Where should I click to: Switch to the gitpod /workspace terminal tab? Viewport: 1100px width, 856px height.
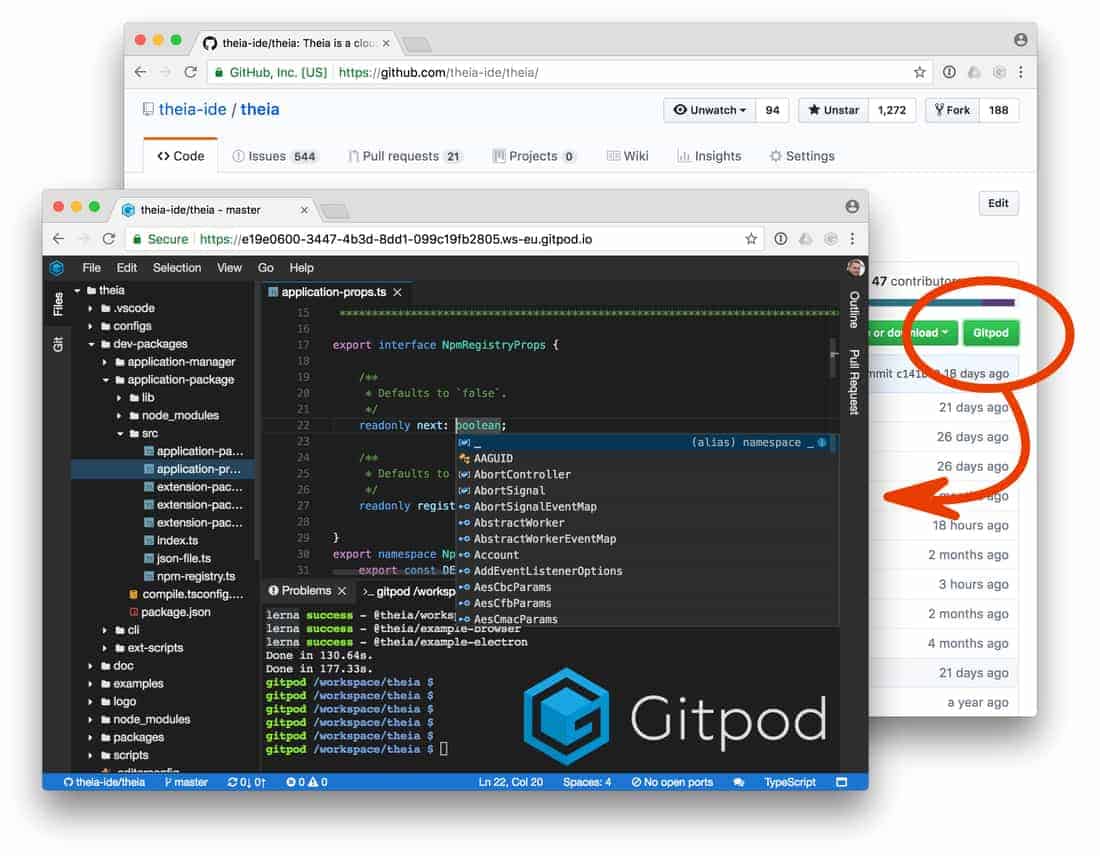409,591
